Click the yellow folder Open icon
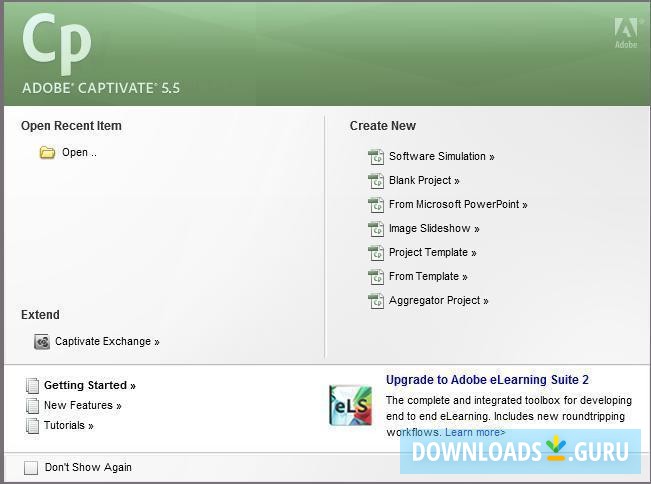Screen dimensions: 651x484 [x=47, y=153]
